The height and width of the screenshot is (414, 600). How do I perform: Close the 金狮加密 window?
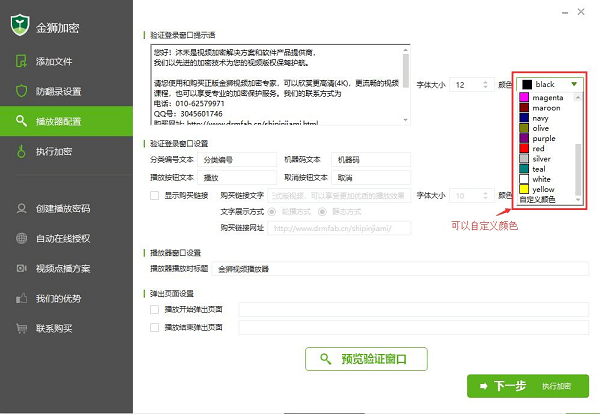(581, 12)
